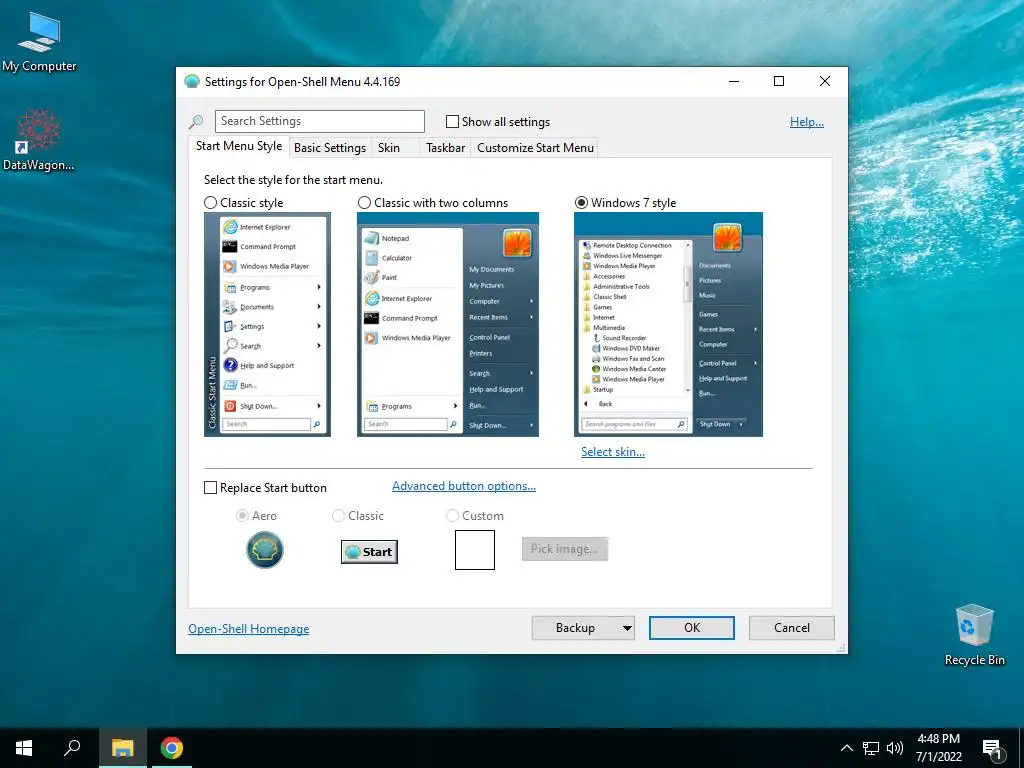The image size is (1024, 768).
Task: Close the Open-Shell settings window
Action: coord(825,82)
